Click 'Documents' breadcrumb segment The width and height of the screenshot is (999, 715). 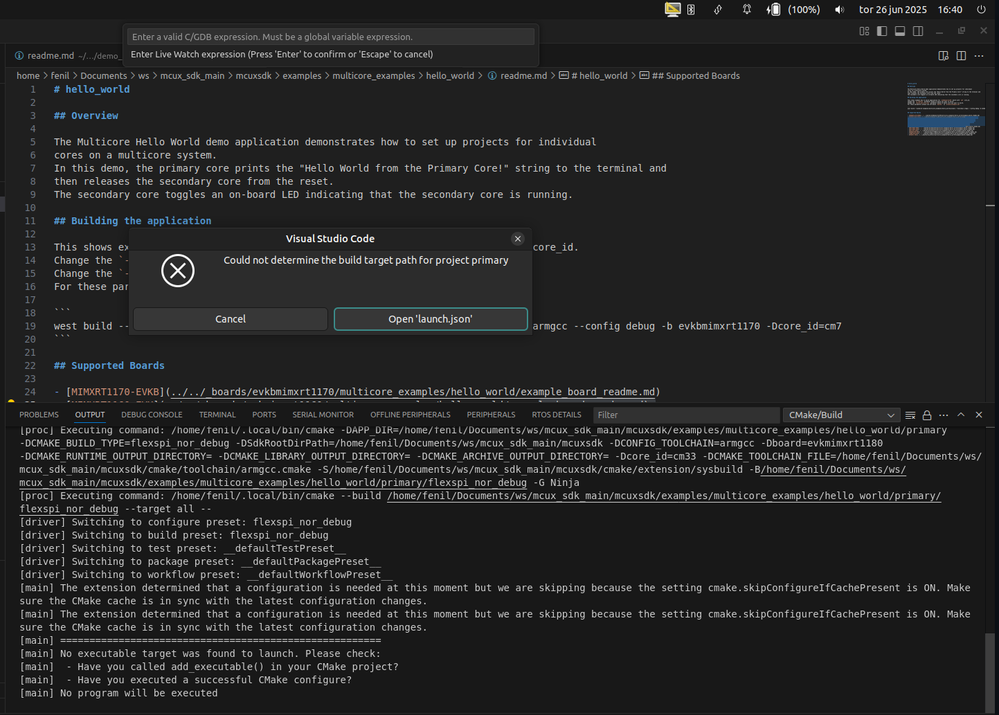(104, 76)
